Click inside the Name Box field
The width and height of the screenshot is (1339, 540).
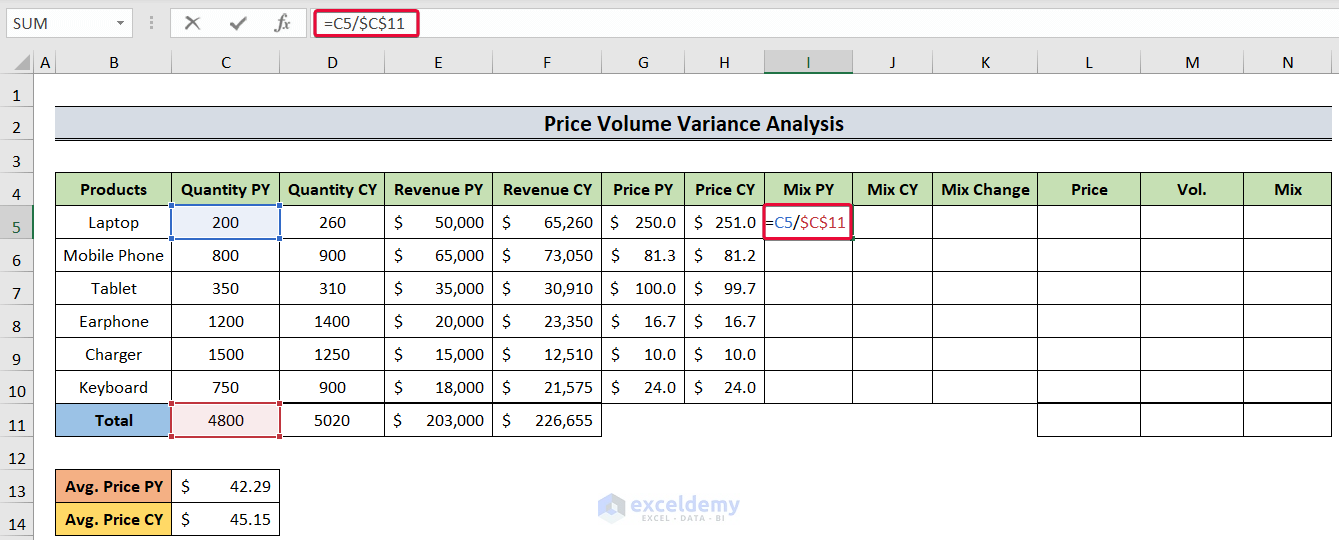coord(60,23)
